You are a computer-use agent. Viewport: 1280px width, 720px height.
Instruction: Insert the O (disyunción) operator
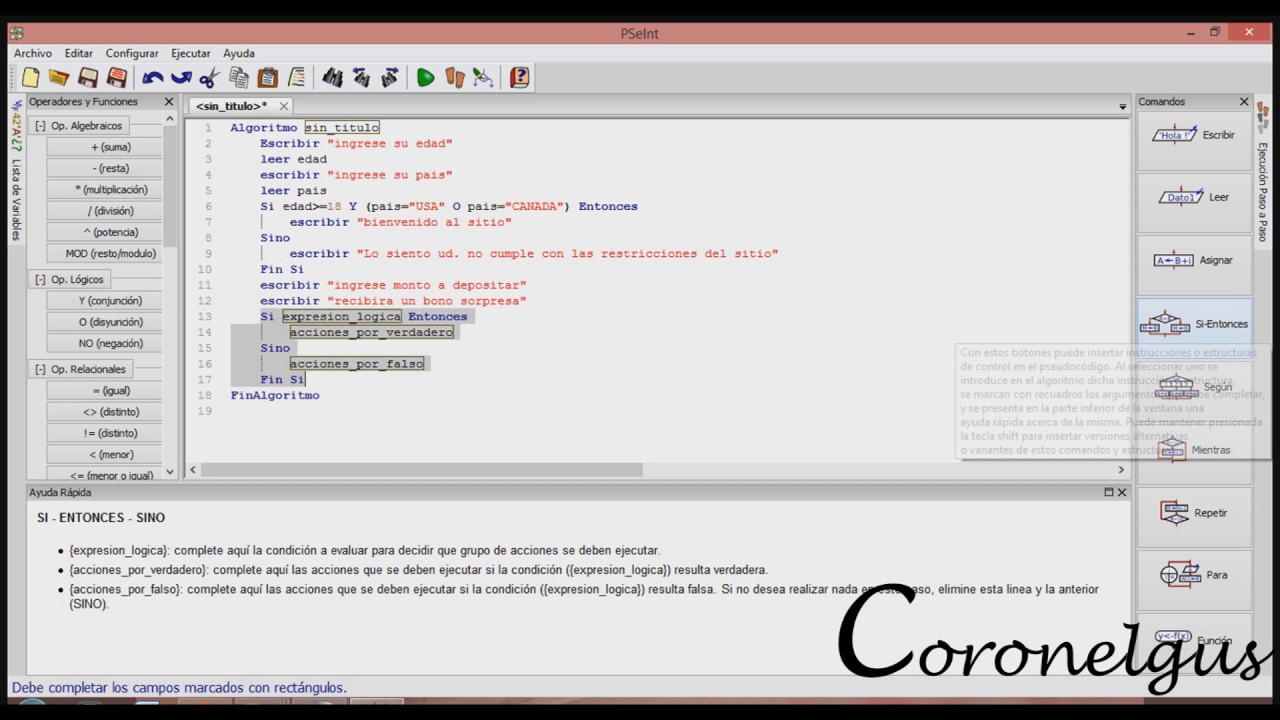pos(104,322)
